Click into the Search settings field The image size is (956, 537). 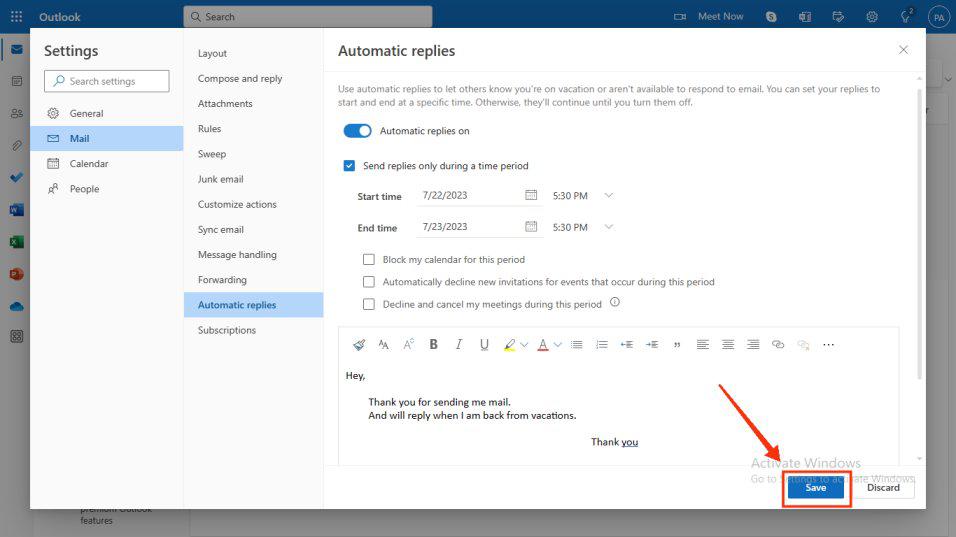(x=107, y=81)
